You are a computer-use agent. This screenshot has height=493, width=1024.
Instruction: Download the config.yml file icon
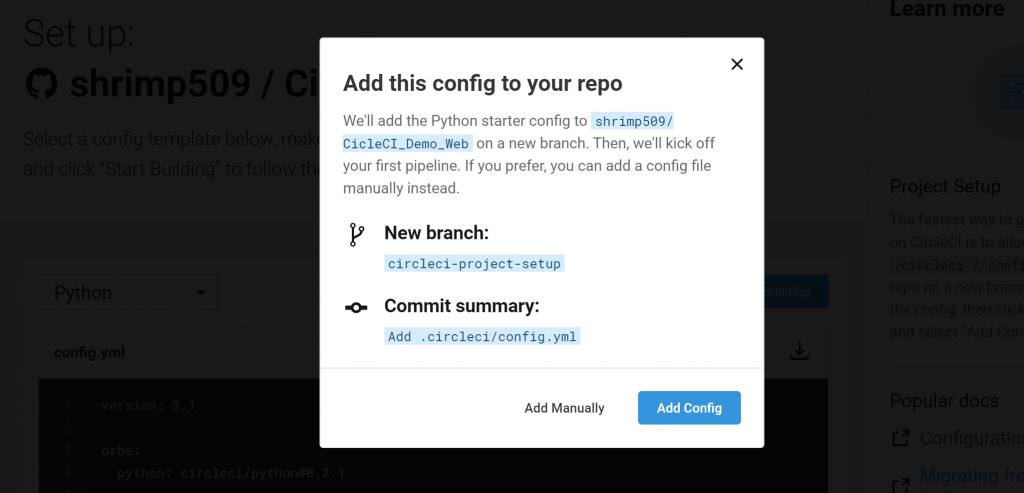pos(799,351)
